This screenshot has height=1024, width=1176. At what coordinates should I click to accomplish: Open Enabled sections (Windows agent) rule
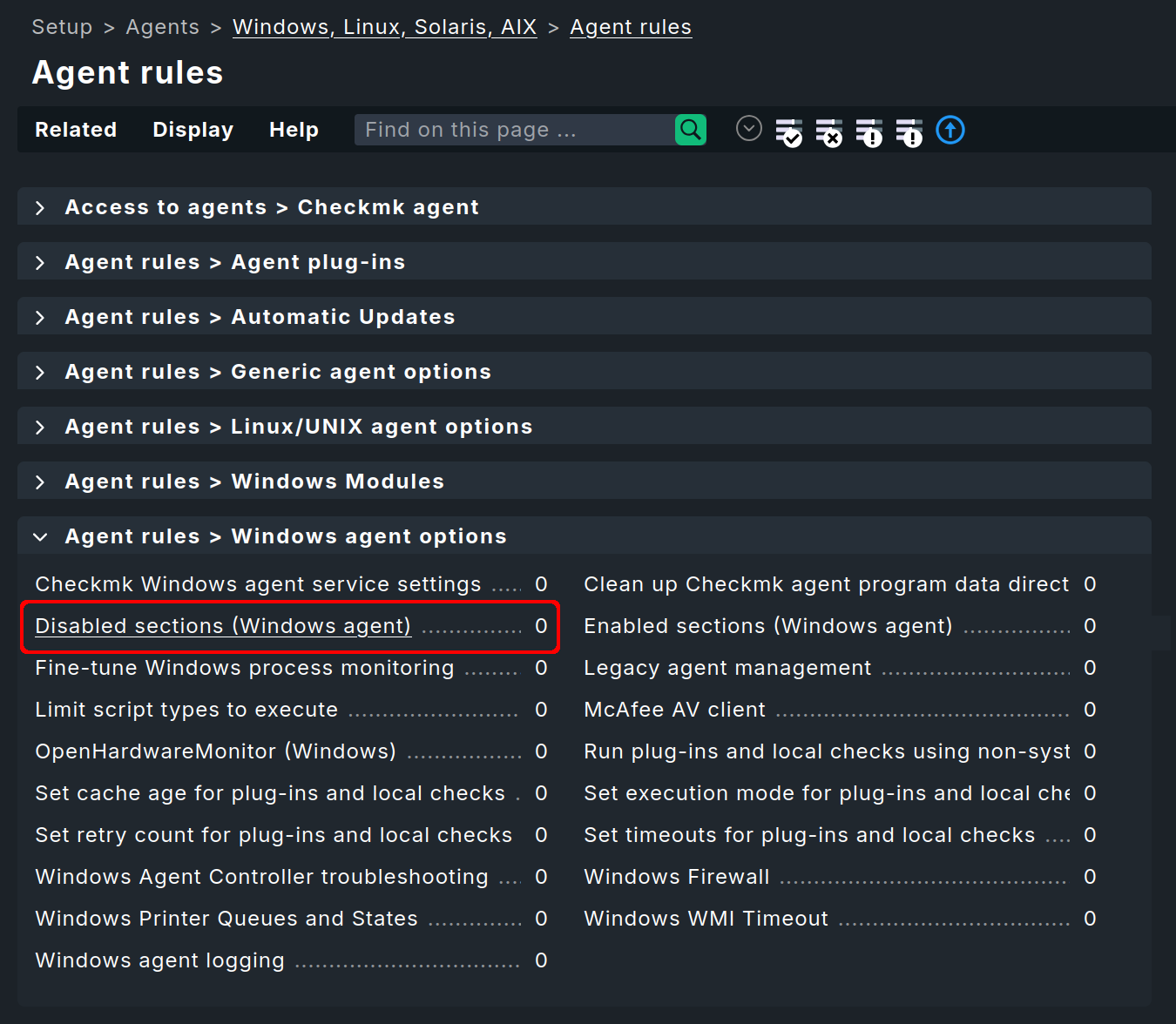(767, 625)
